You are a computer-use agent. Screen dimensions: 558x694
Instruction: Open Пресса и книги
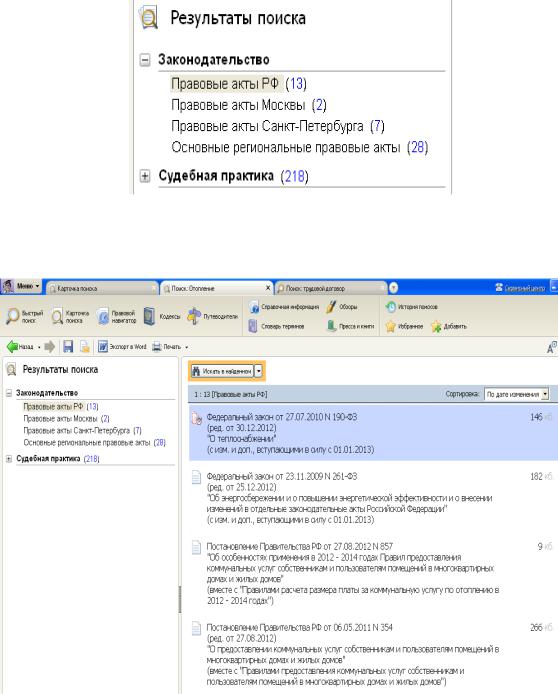pos(350,326)
